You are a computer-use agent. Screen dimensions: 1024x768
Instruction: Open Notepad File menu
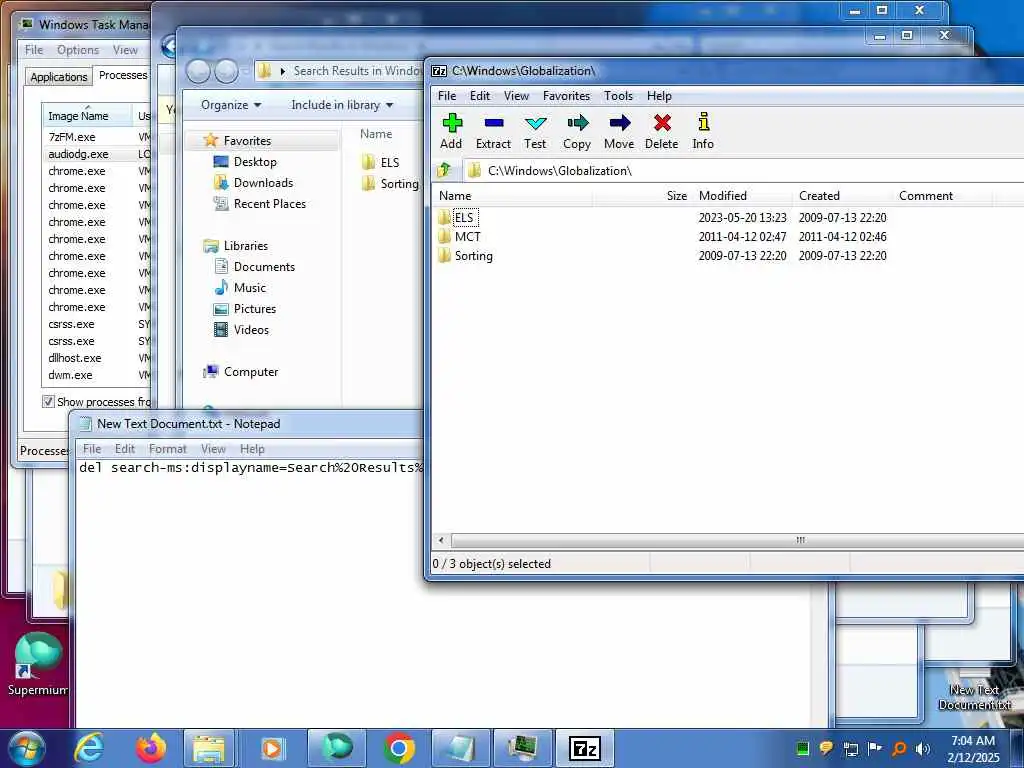pos(92,449)
